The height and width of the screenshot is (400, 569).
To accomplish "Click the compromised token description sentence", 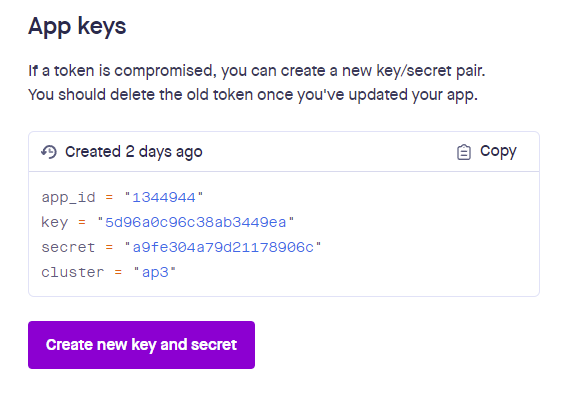I will pos(257,71).
